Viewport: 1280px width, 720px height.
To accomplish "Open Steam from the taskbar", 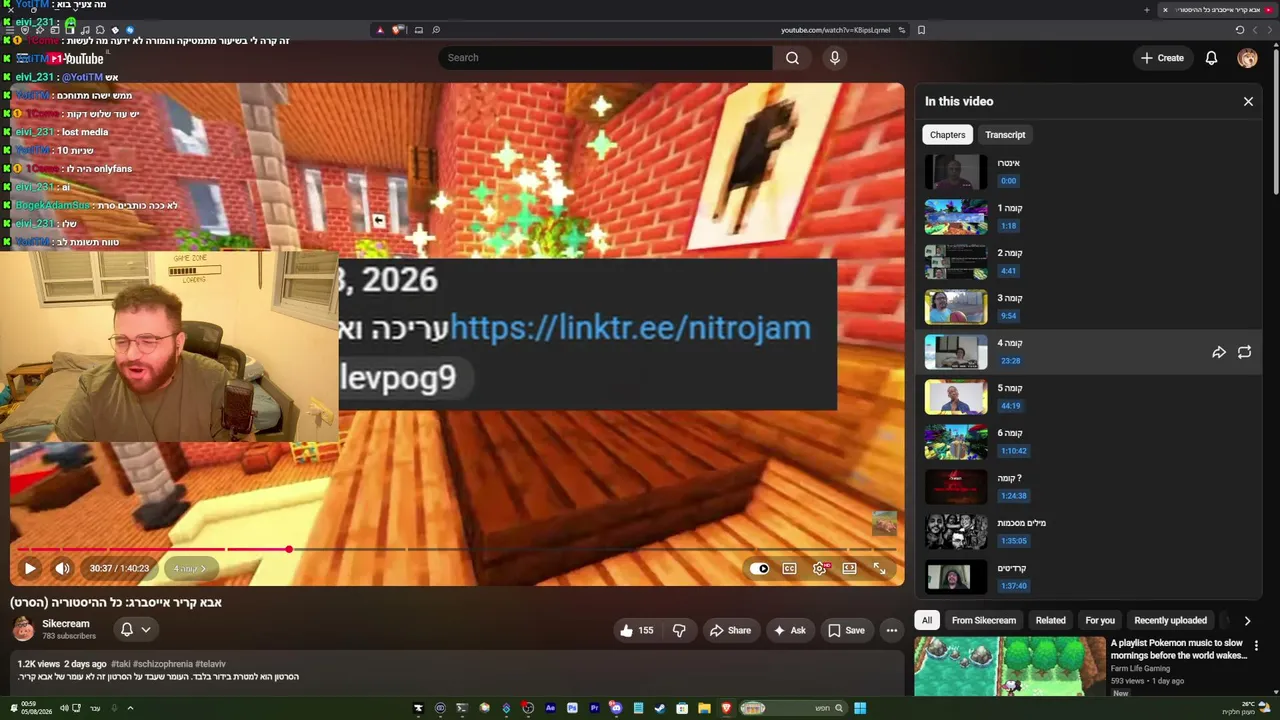I will click(x=660, y=708).
